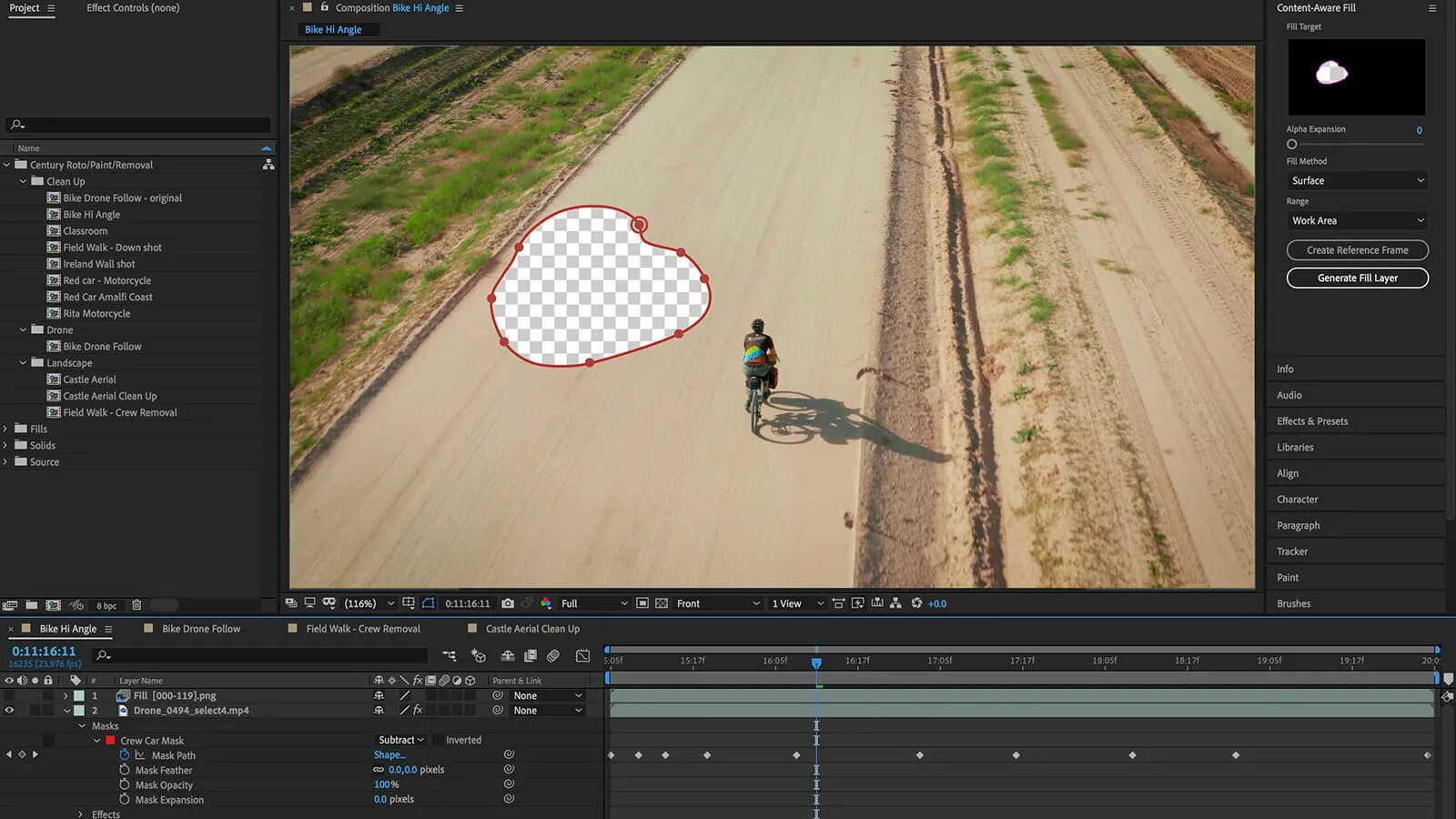Switch to the Castle Aerial Clean Up tab
The width and height of the screenshot is (1456, 819).
point(532,629)
